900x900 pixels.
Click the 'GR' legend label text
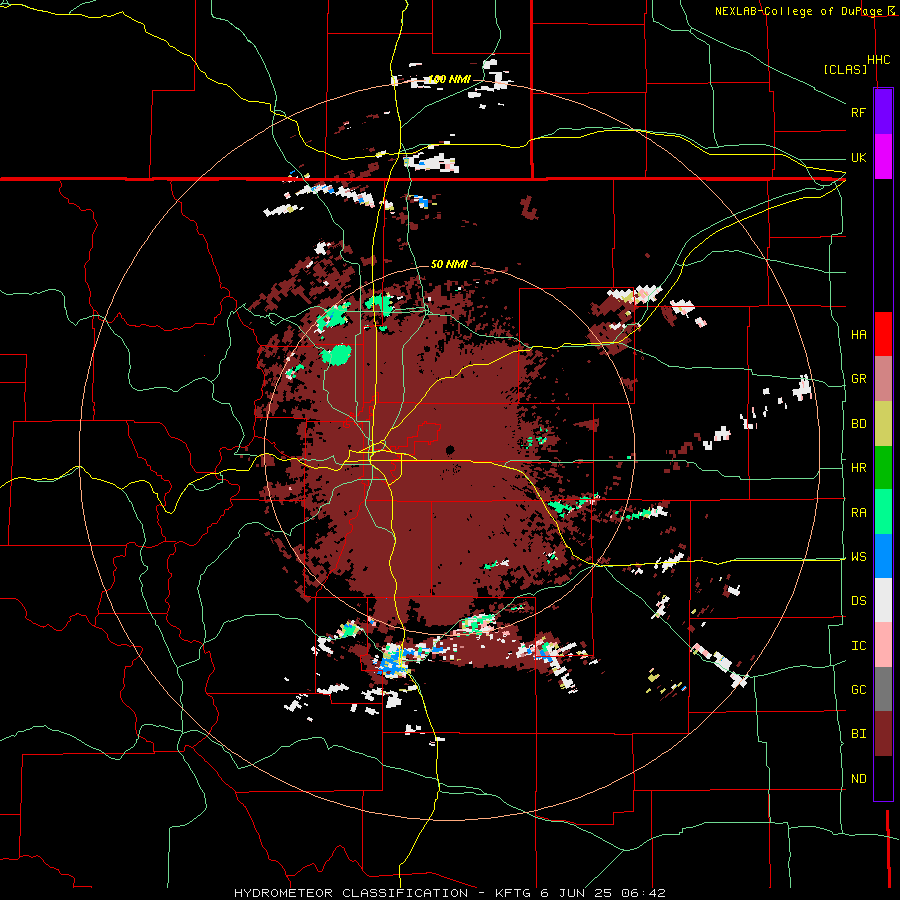click(858, 379)
